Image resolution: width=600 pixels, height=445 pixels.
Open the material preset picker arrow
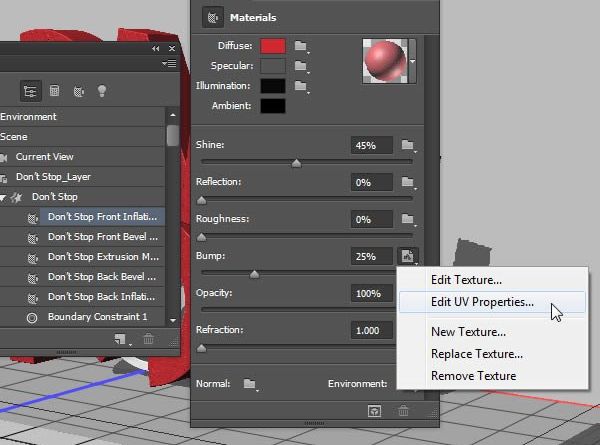pyautogui.click(x=412, y=61)
